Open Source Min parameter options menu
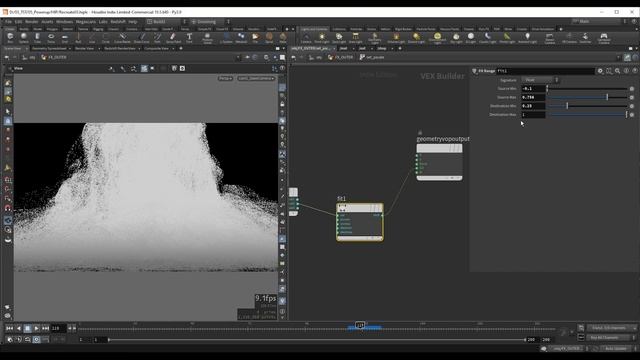Viewport: 640px width, 360px height. 632,89
